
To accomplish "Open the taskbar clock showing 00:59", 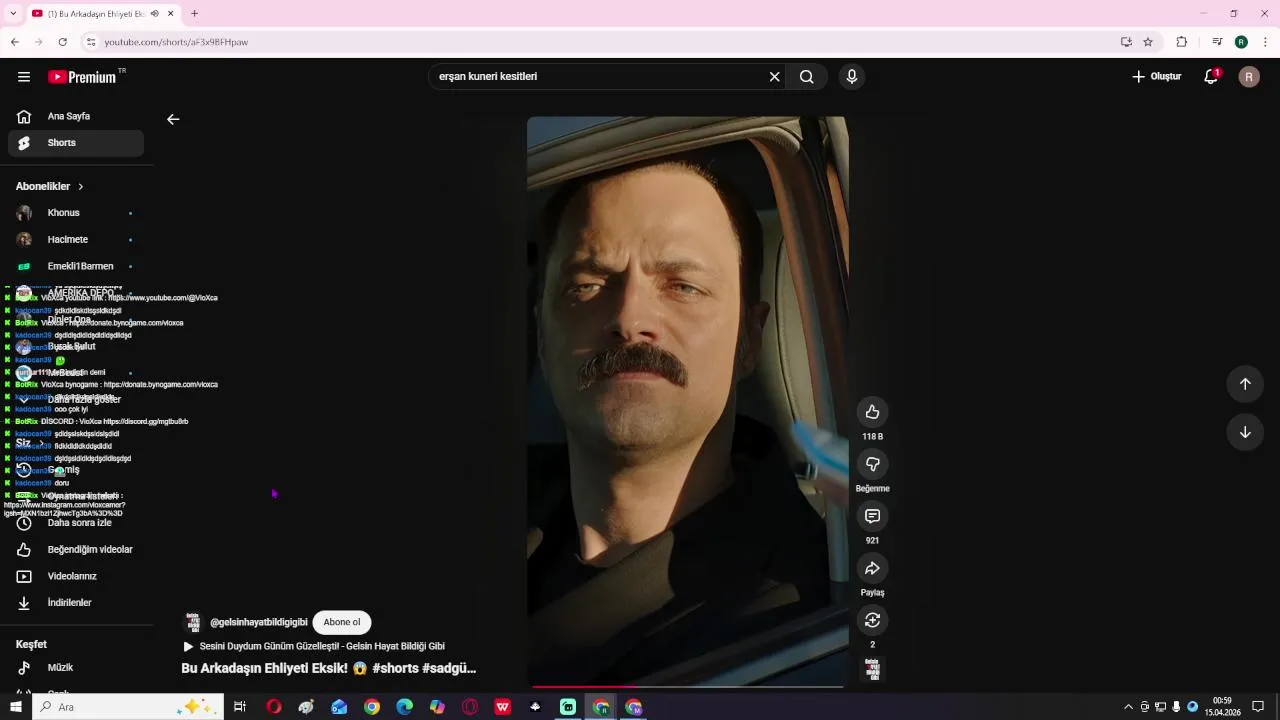I will pyautogui.click(x=1222, y=707).
